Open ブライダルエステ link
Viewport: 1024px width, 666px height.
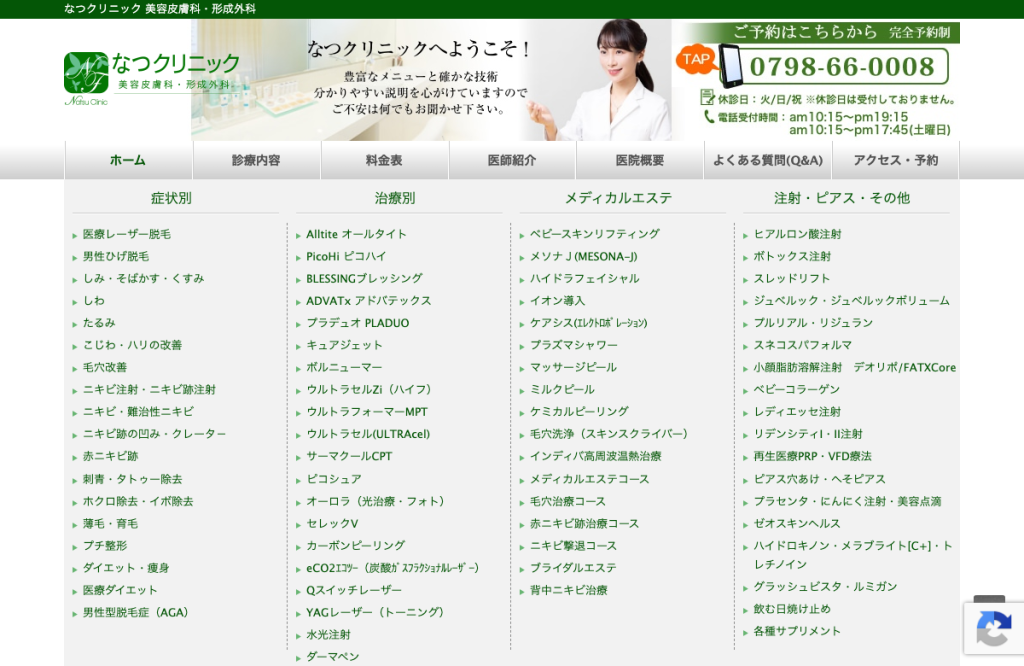click(573, 567)
